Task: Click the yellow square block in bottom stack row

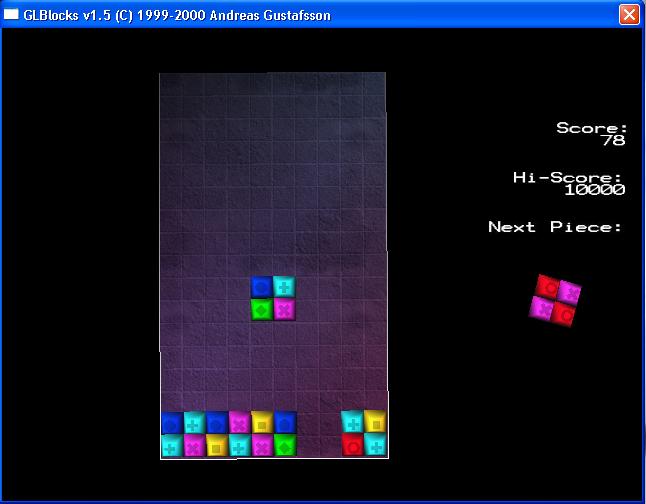Action: point(217,445)
